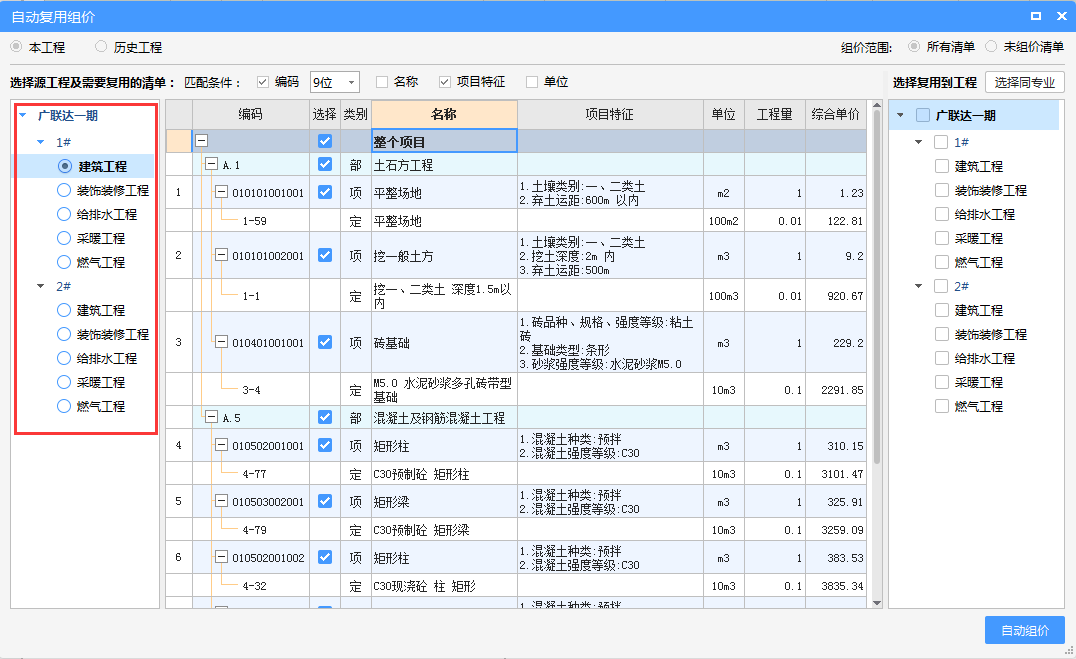Close the 自动复用组价 dialog
The image size is (1076, 659).
(x=1061, y=16)
